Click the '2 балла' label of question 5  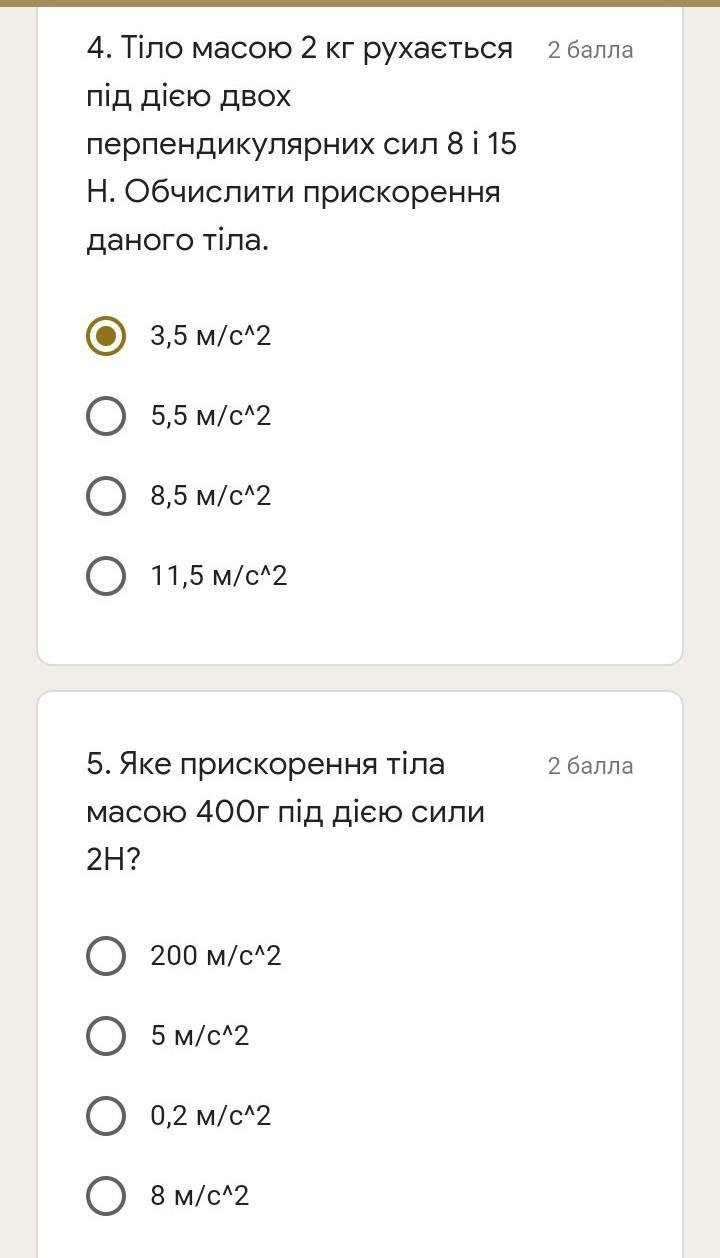pos(590,766)
